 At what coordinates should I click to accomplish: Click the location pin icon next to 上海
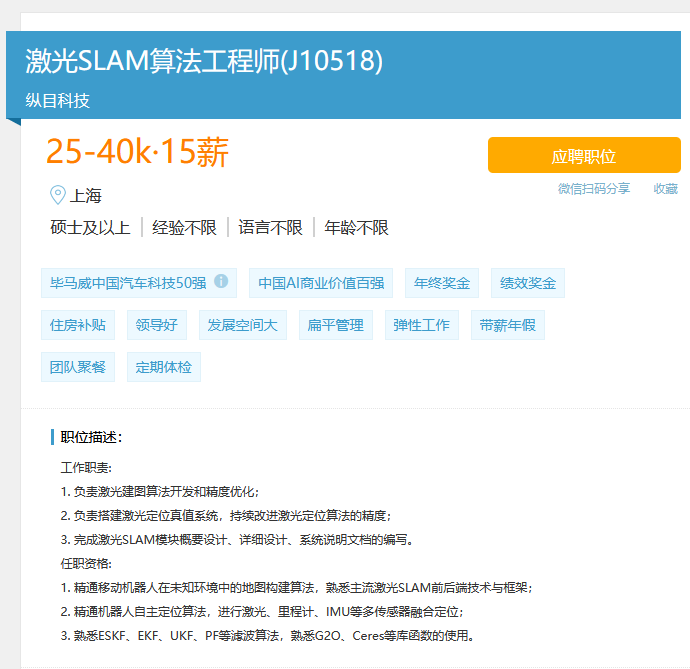point(58,195)
